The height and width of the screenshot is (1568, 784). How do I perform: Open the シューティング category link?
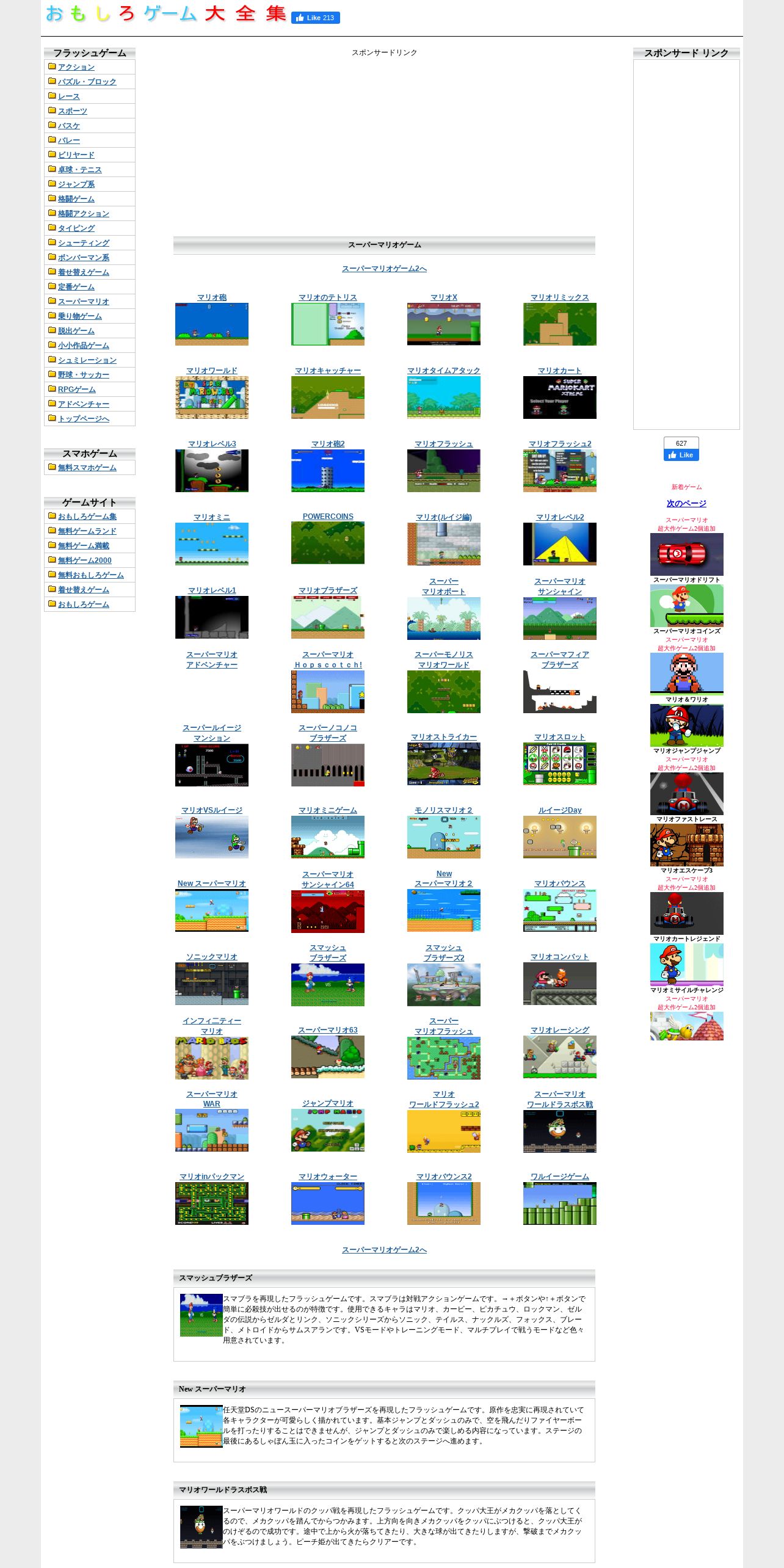coord(84,243)
